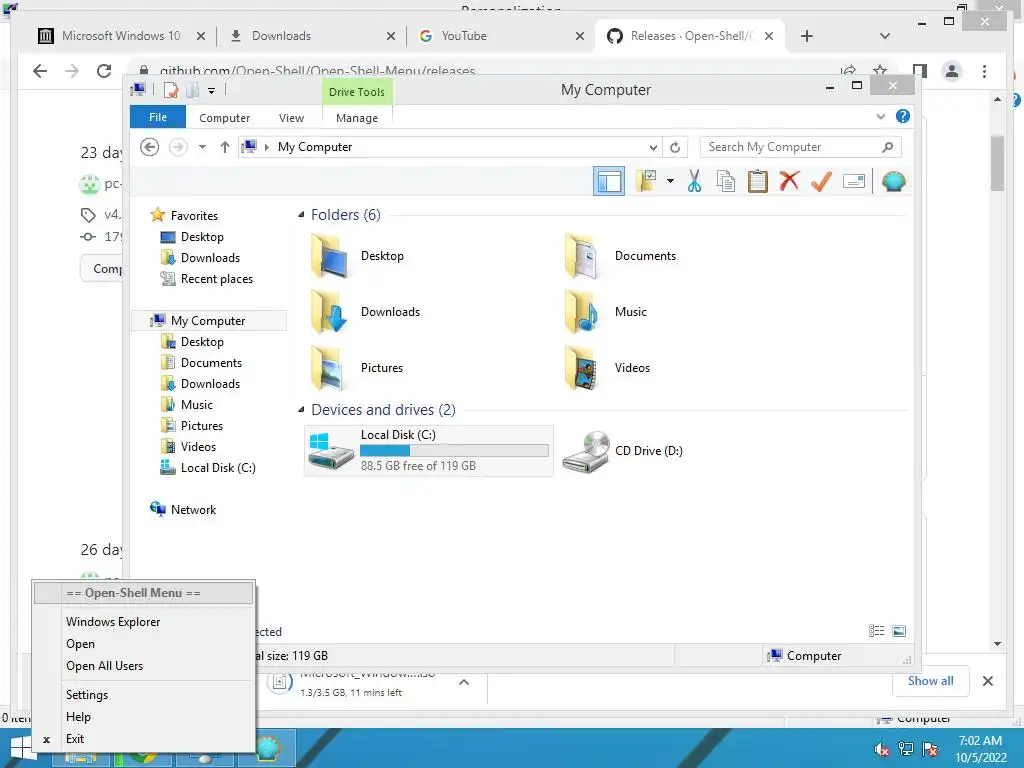Choose Exit in Open-Shell context menu
Image resolution: width=1024 pixels, height=768 pixels.
click(144, 739)
